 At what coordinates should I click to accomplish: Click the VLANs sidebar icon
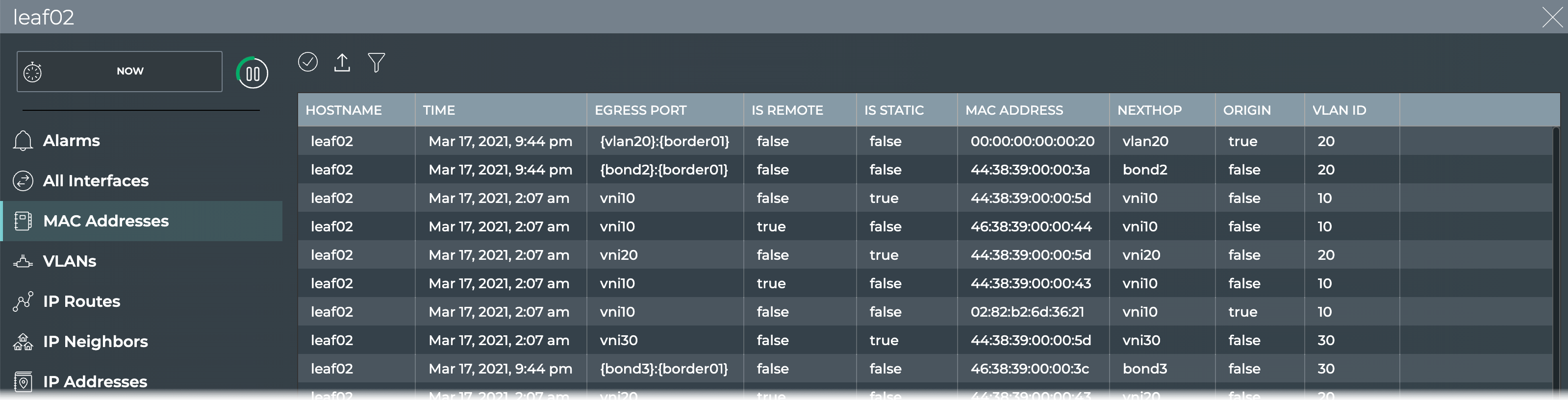[23, 261]
